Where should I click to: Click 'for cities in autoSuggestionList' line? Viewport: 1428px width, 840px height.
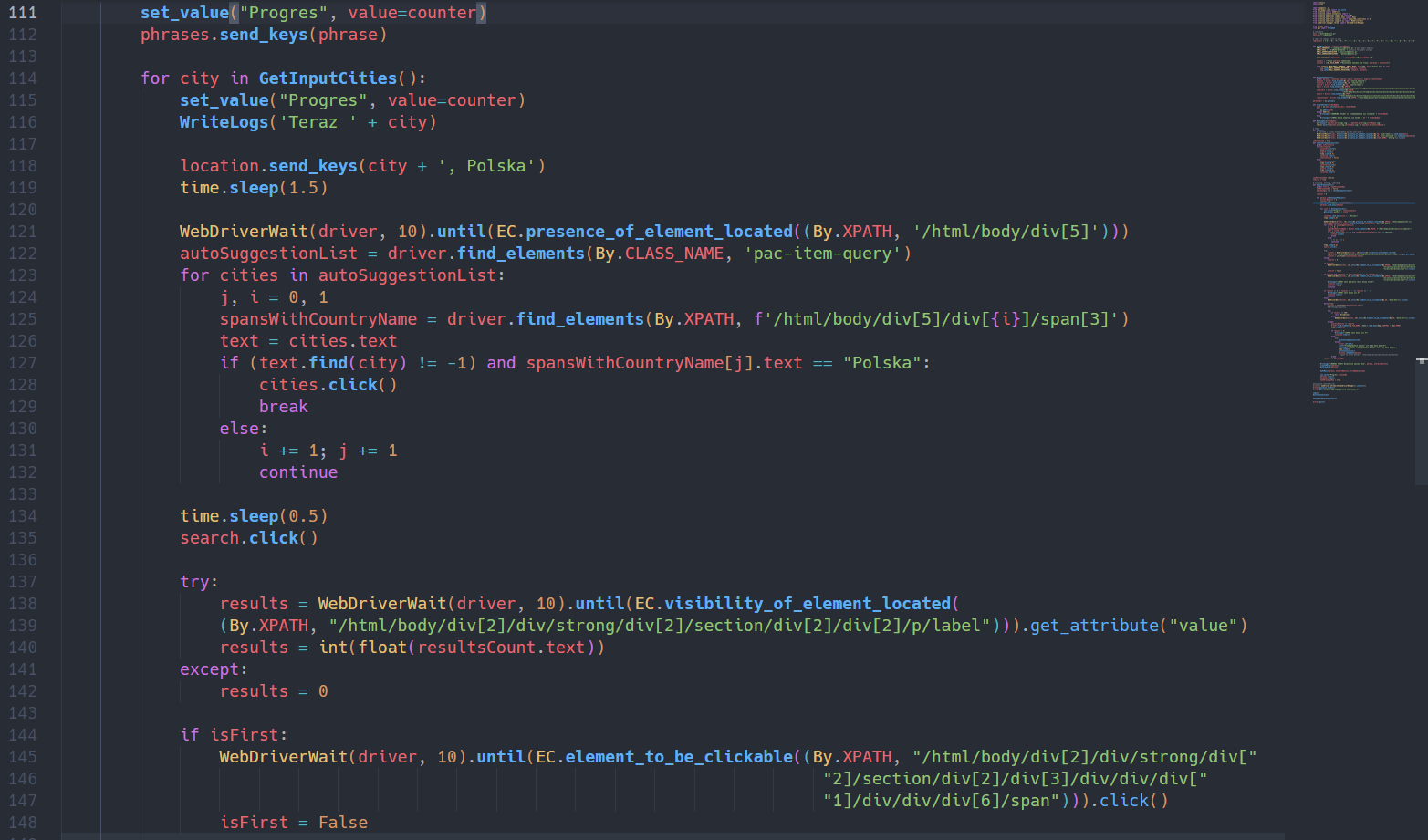[x=342, y=275]
